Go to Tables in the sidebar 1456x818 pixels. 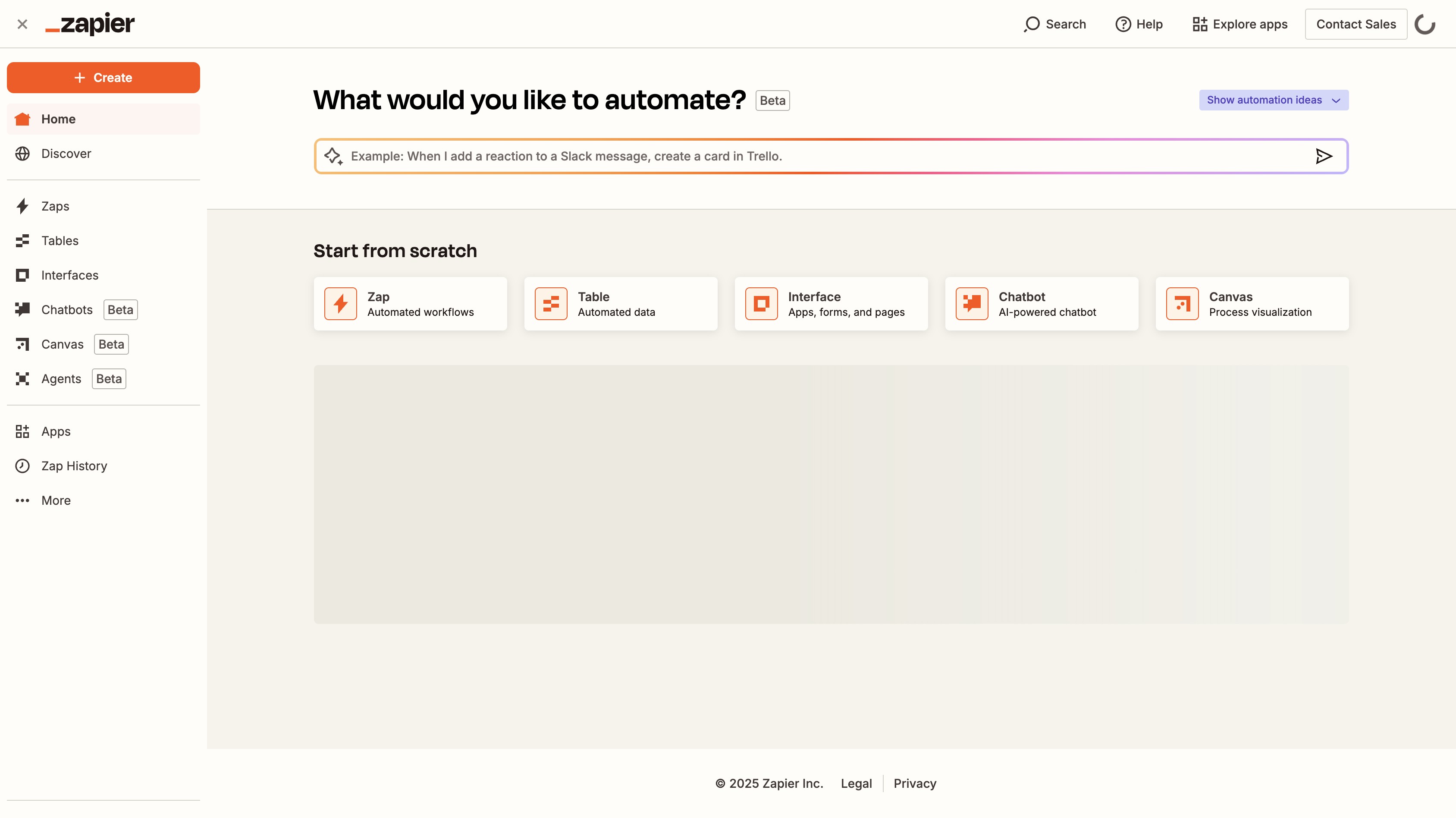[104, 240]
